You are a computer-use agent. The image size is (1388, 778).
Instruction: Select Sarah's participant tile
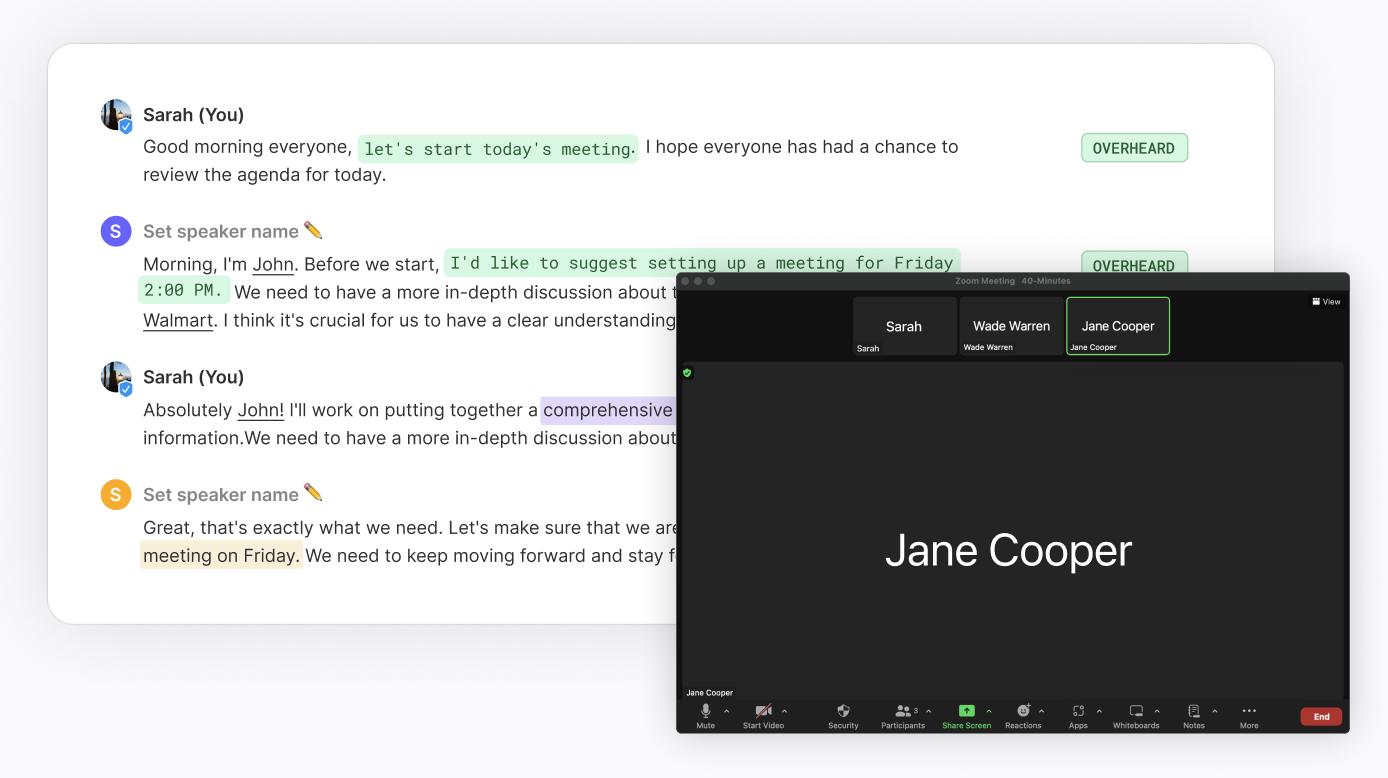click(904, 326)
